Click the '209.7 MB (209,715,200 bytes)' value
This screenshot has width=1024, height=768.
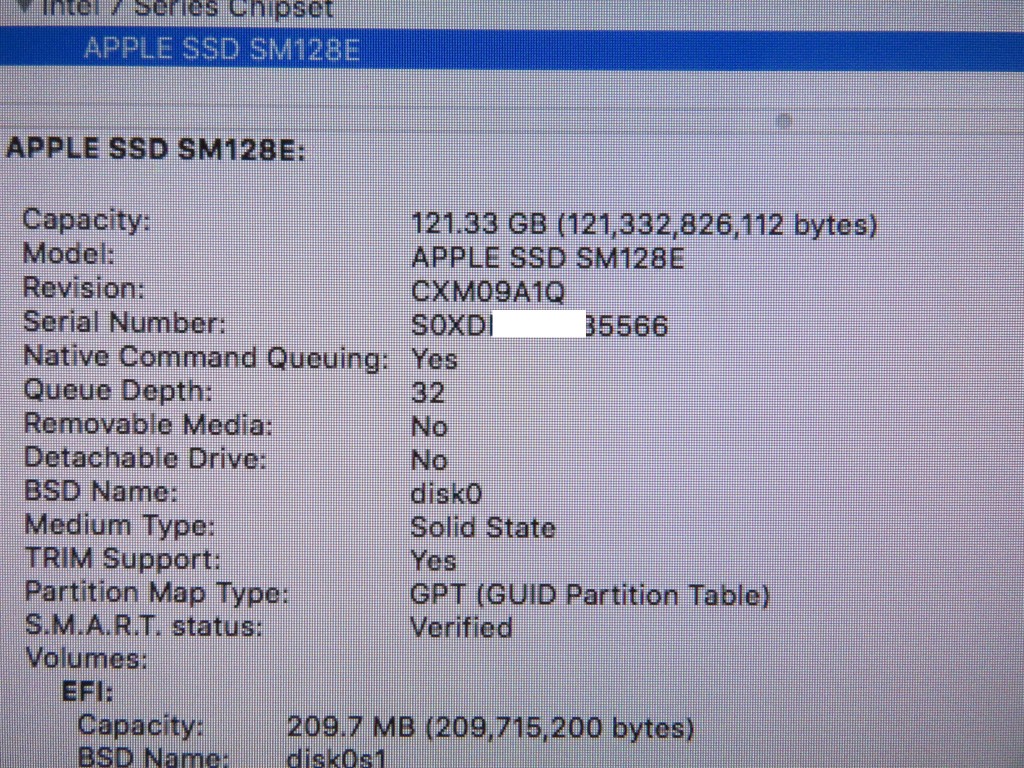pos(490,727)
